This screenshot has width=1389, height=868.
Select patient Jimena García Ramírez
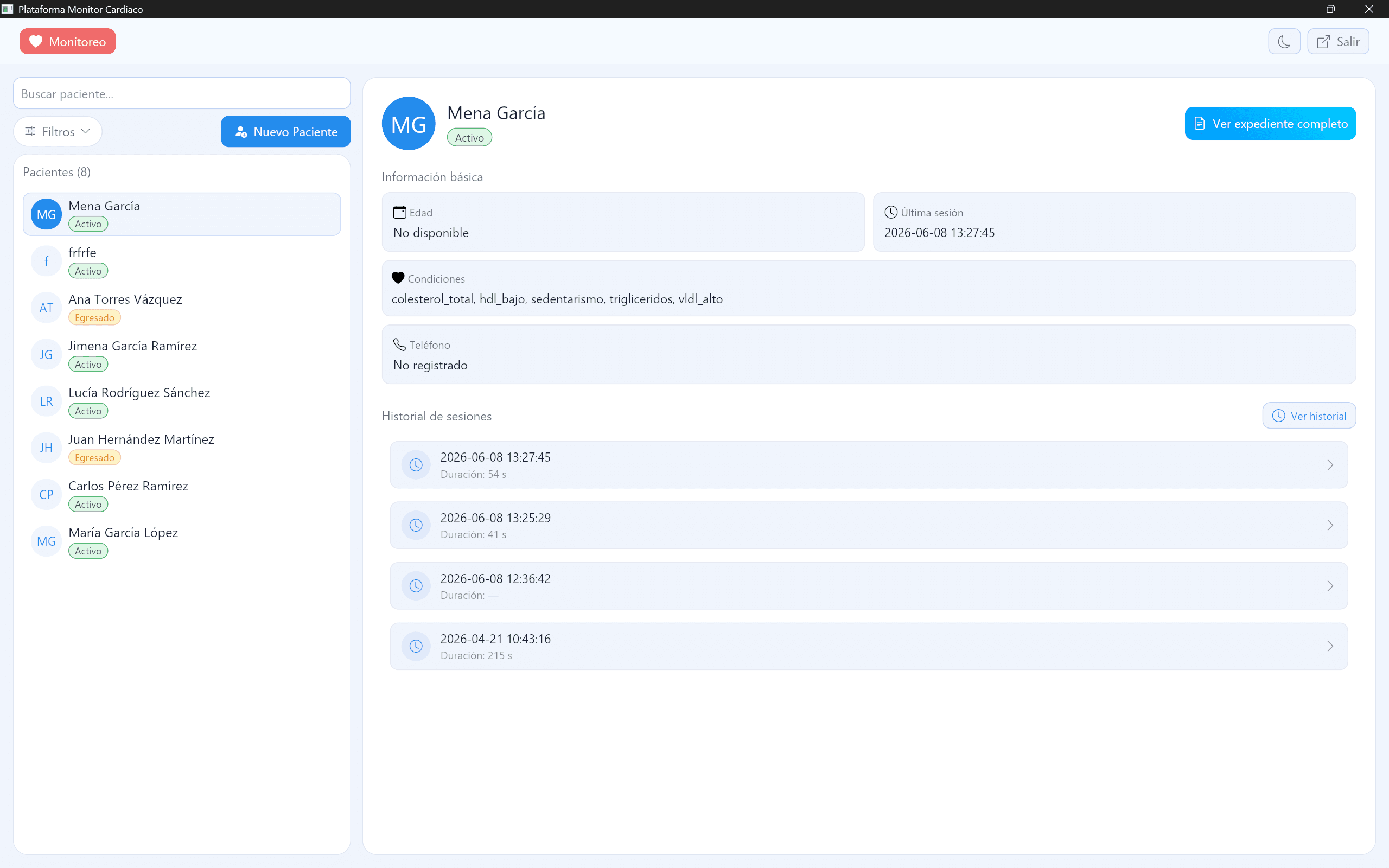tap(182, 354)
